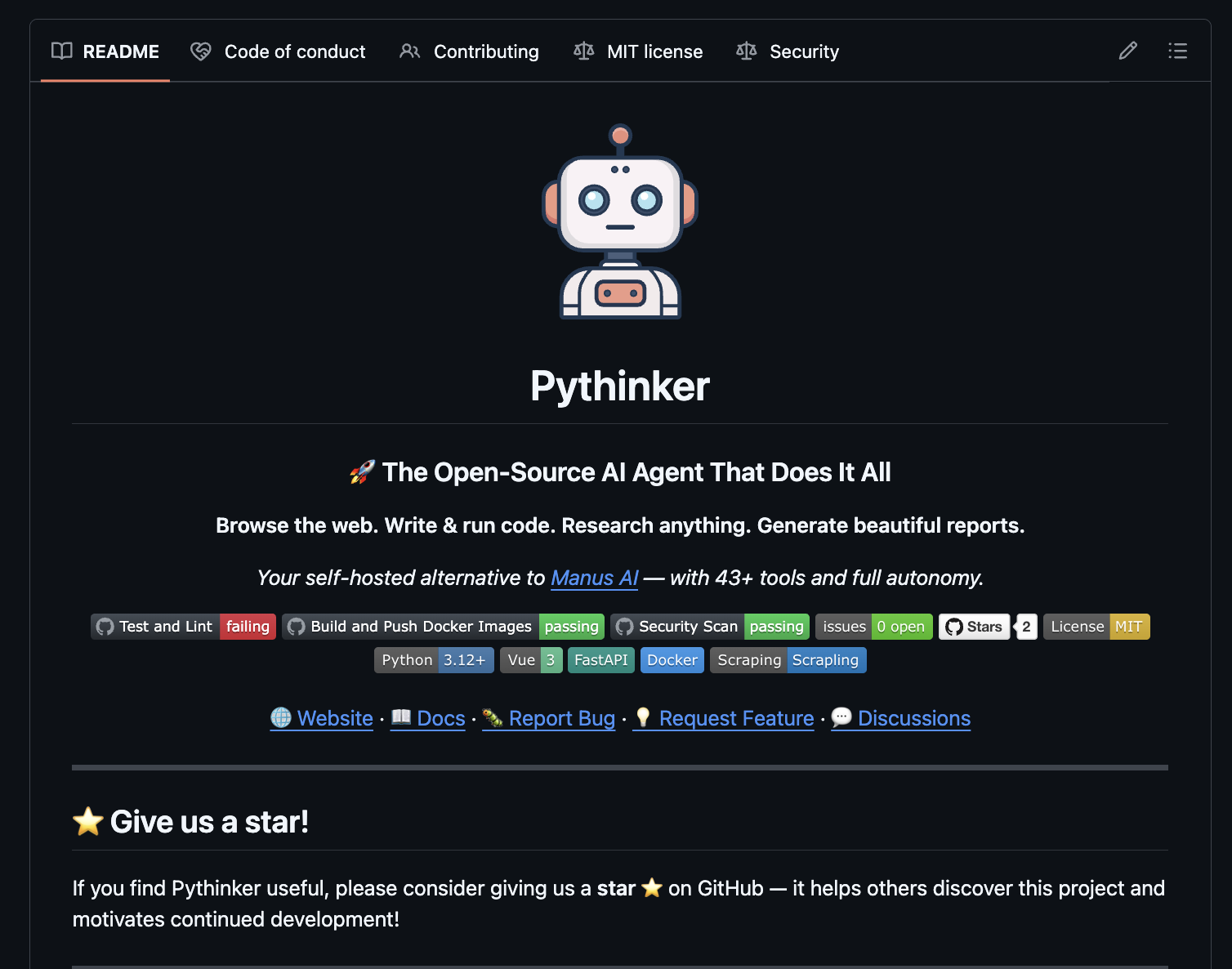Open the README outline list icon

tap(1177, 51)
